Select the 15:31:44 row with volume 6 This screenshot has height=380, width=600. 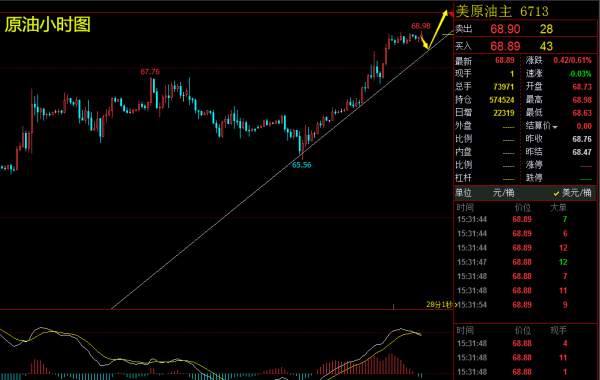512,233
